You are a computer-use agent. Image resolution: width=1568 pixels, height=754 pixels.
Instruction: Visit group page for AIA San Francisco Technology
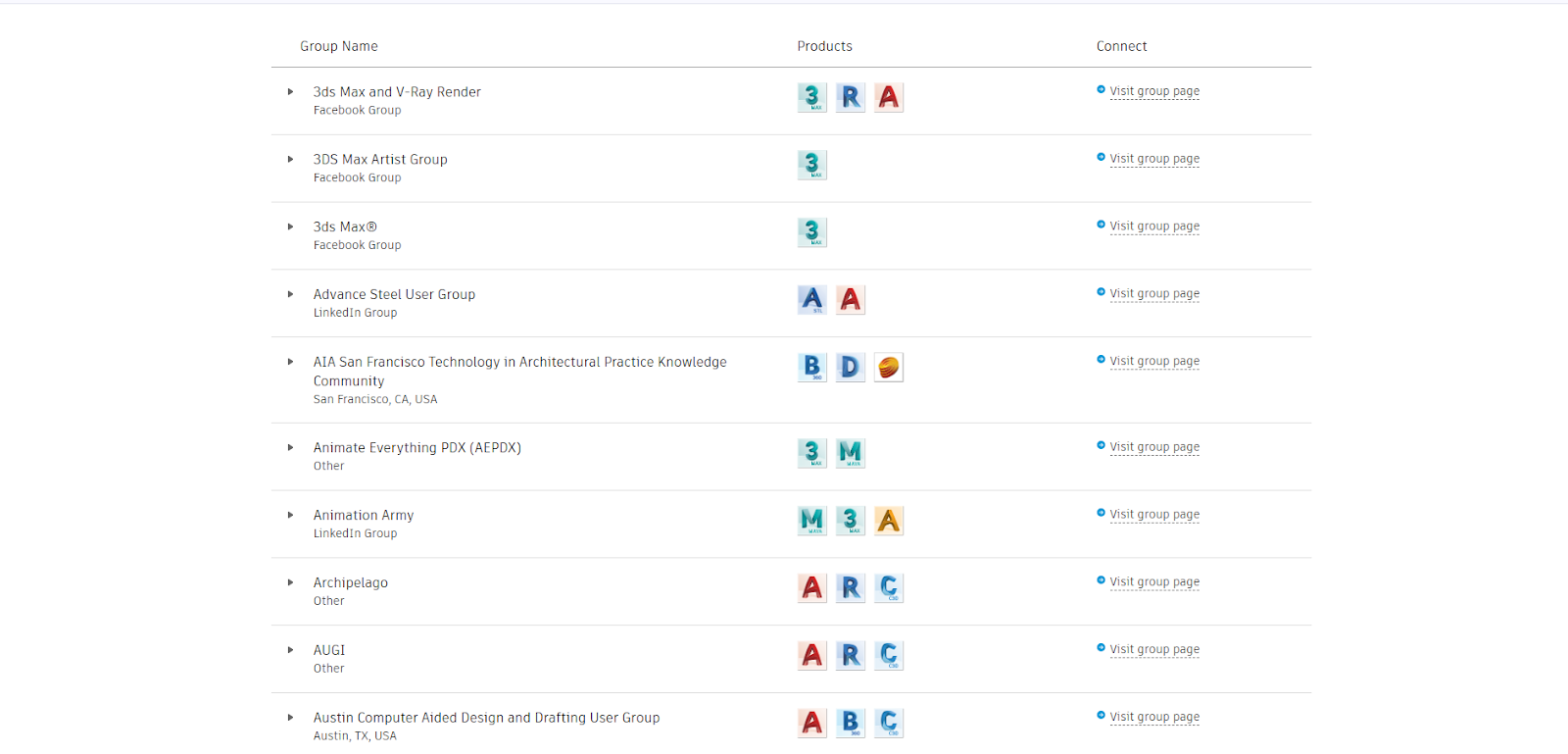pos(1154,362)
